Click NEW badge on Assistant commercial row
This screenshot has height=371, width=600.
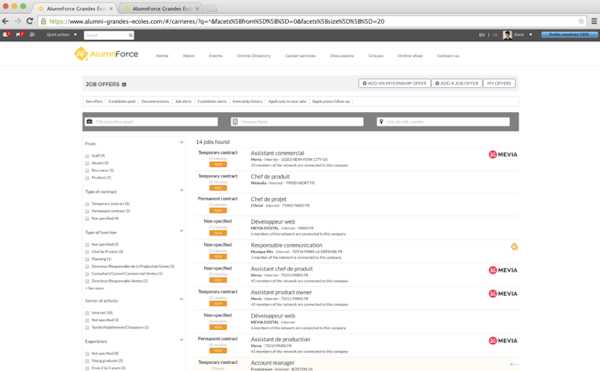(x=218, y=164)
